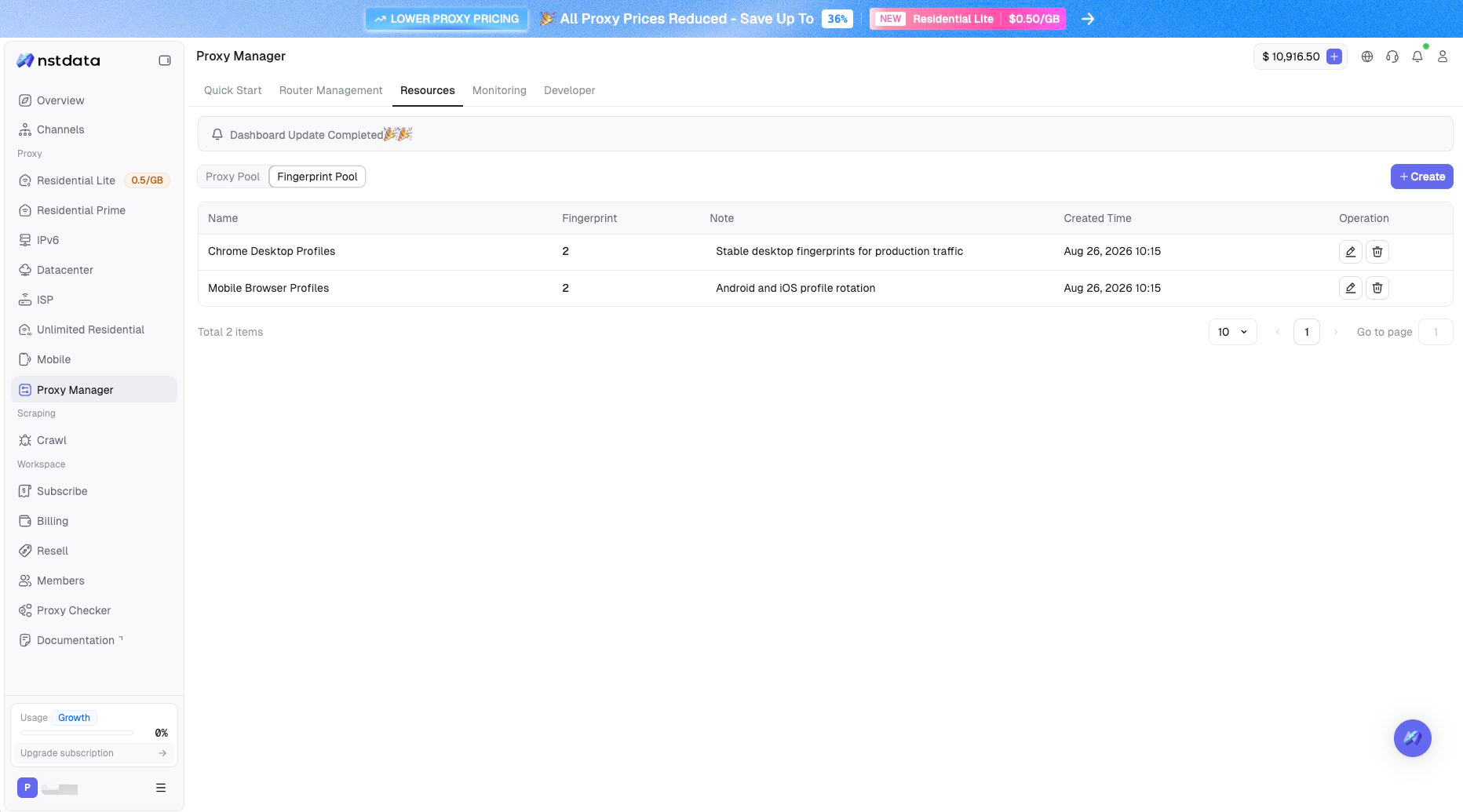Click the $ 10,916.50 balance amount

point(1290,56)
